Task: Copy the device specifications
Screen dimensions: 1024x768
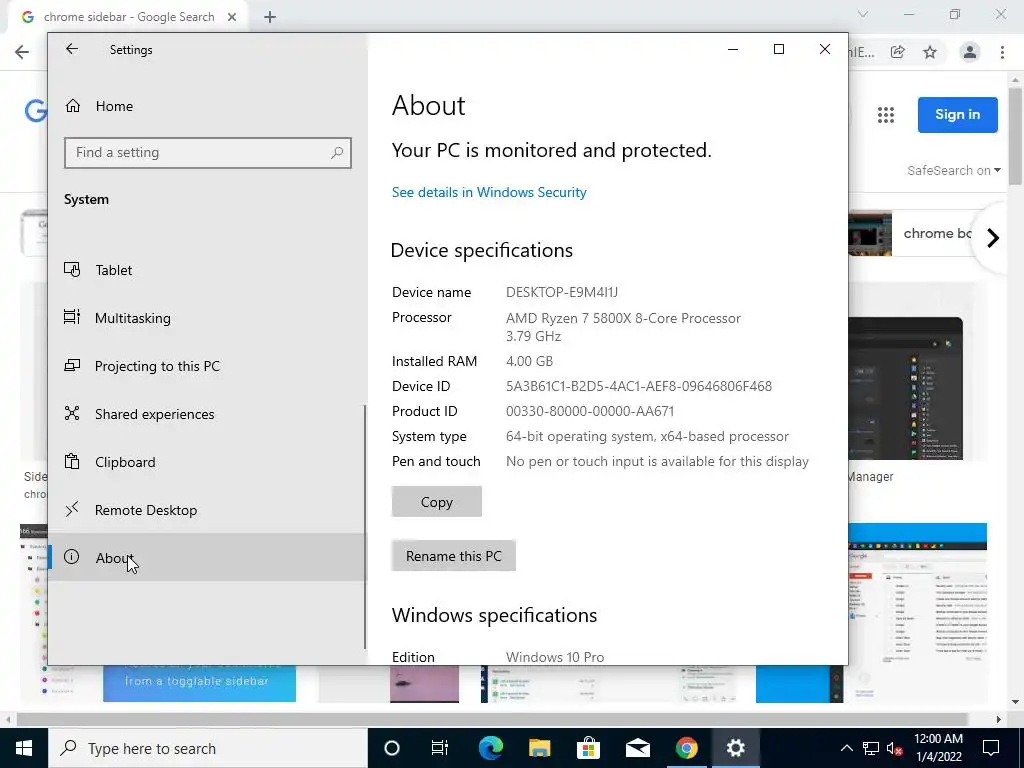Action: [x=437, y=502]
